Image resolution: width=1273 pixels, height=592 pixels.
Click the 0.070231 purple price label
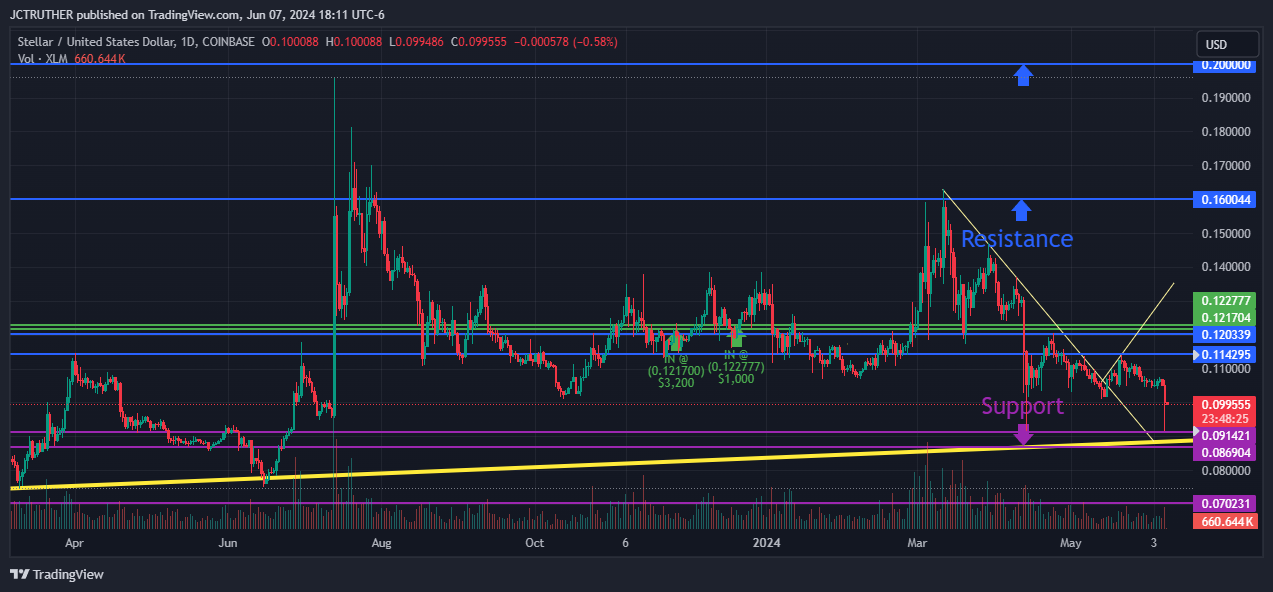[1223, 504]
